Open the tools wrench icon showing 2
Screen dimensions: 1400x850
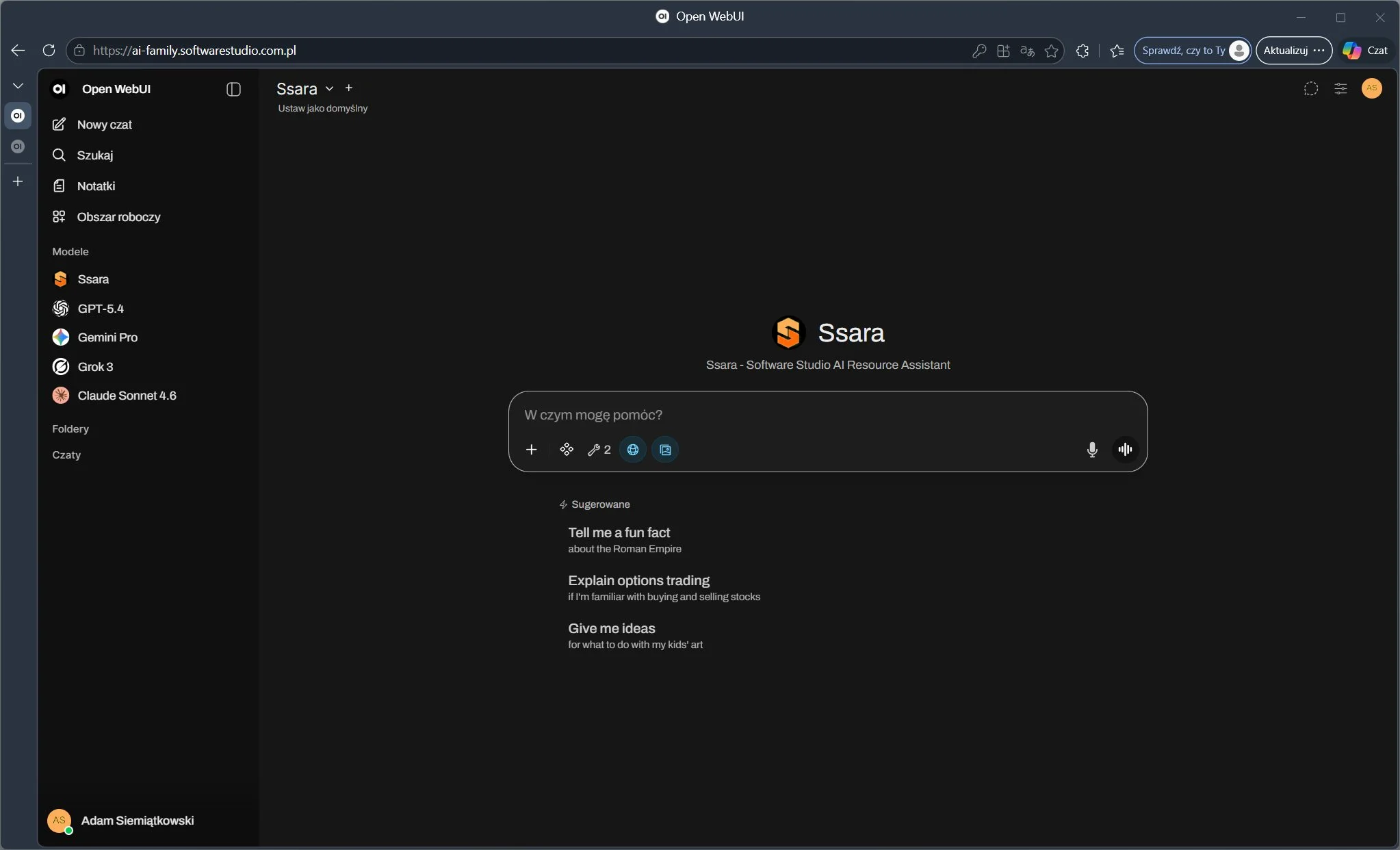pyautogui.click(x=599, y=450)
